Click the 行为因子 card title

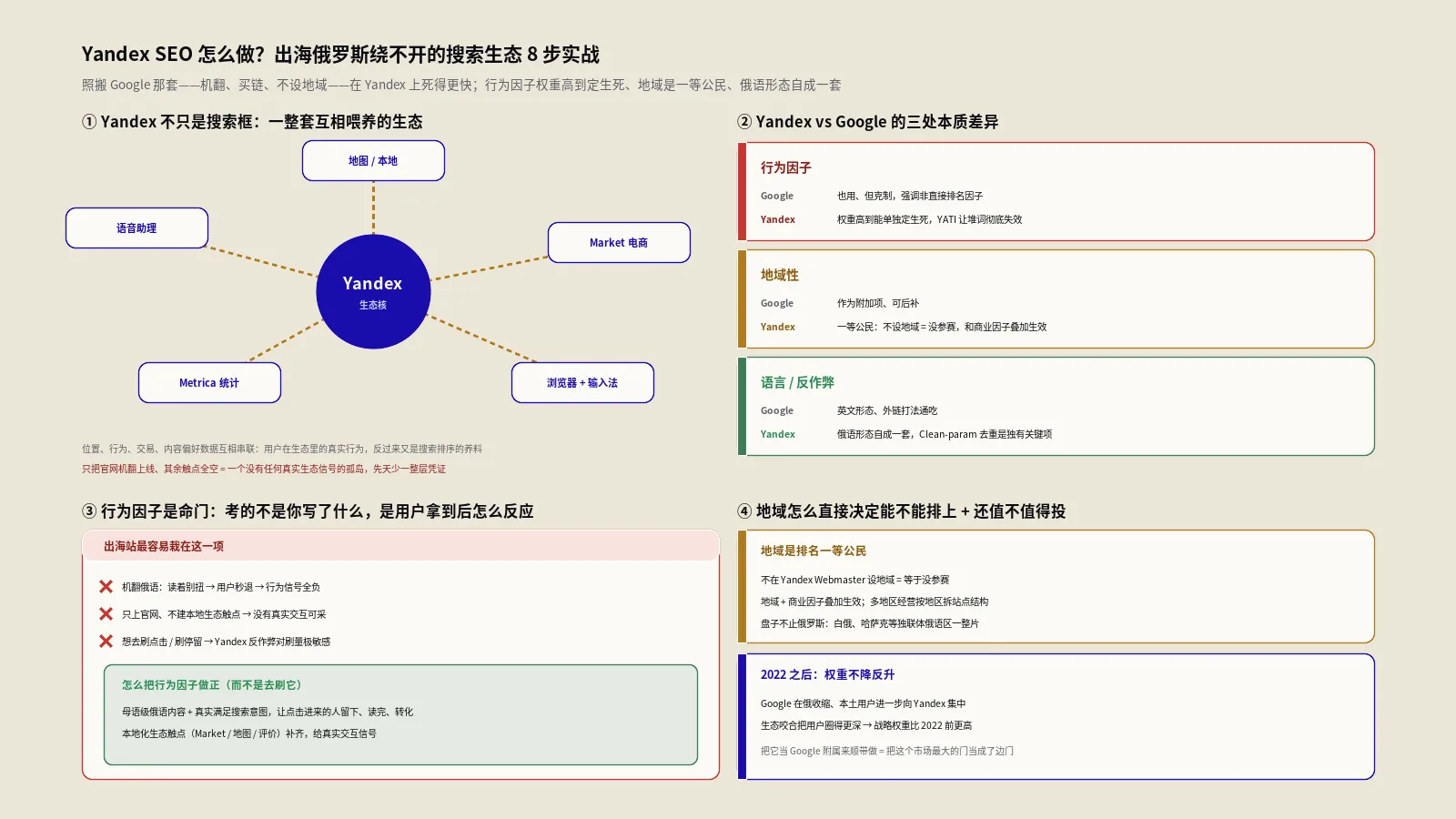pos(786,167)
